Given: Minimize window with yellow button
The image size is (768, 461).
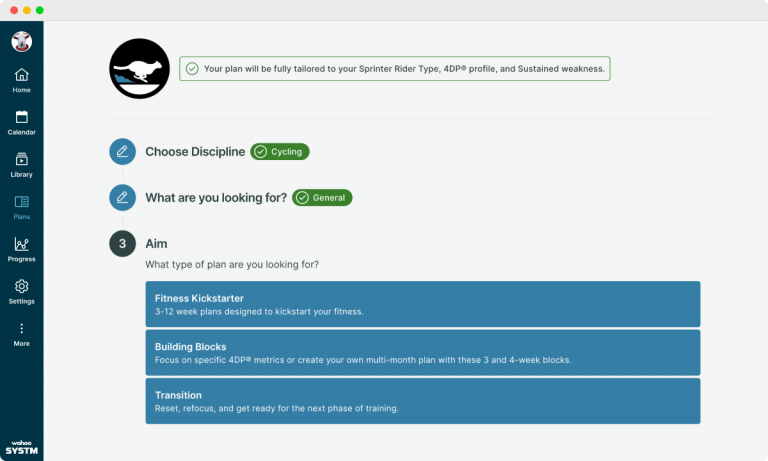Looking at the screenshot, I should click(27, 10).
